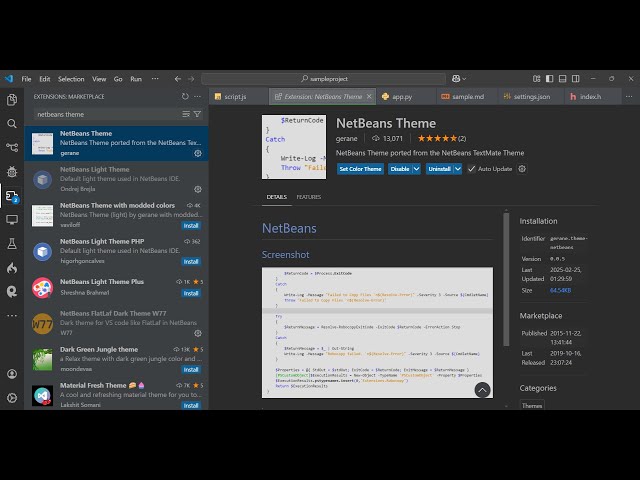Click the Set Color Theme button
640x480 pixels.
[360, 169]
